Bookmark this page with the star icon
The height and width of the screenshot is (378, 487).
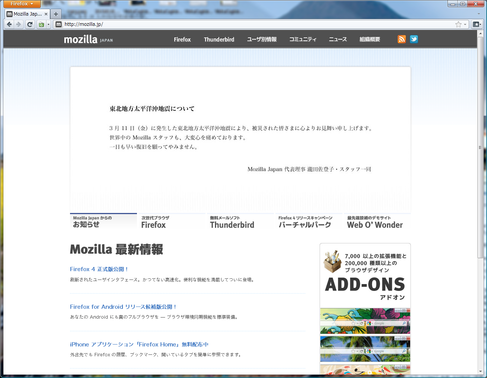point(458,24)
